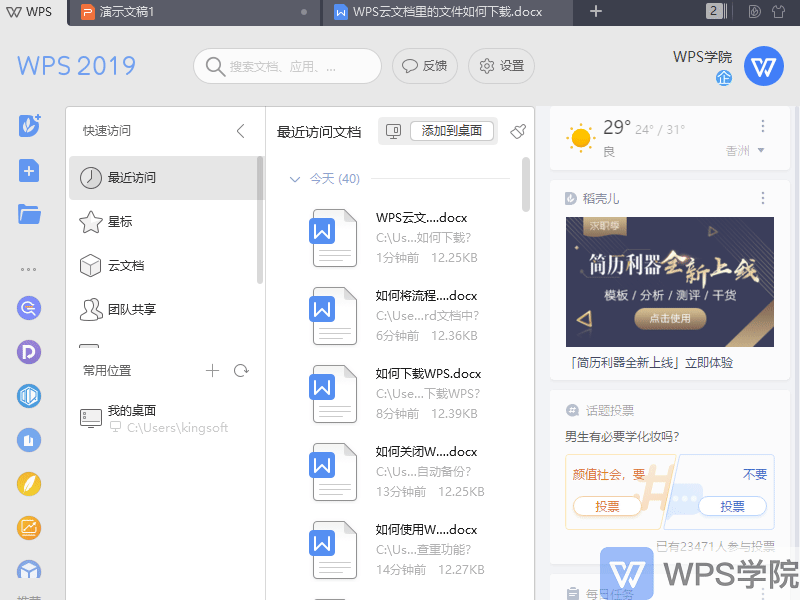800x600 pixels.
Task: Click the WPS学院 account avatar
Action: click(763, 66)
